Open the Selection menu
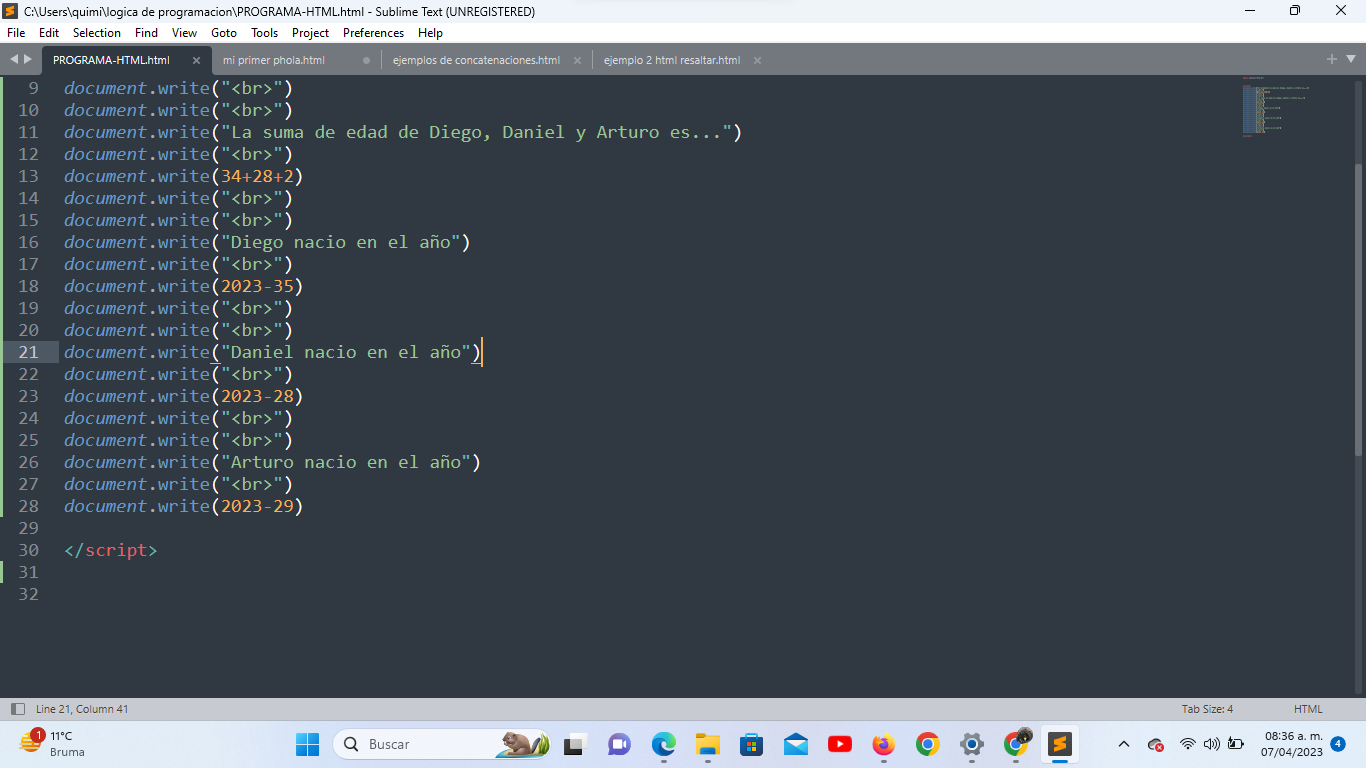The image size is (1366, 768). pyautogui.click(x=97, y=33)
